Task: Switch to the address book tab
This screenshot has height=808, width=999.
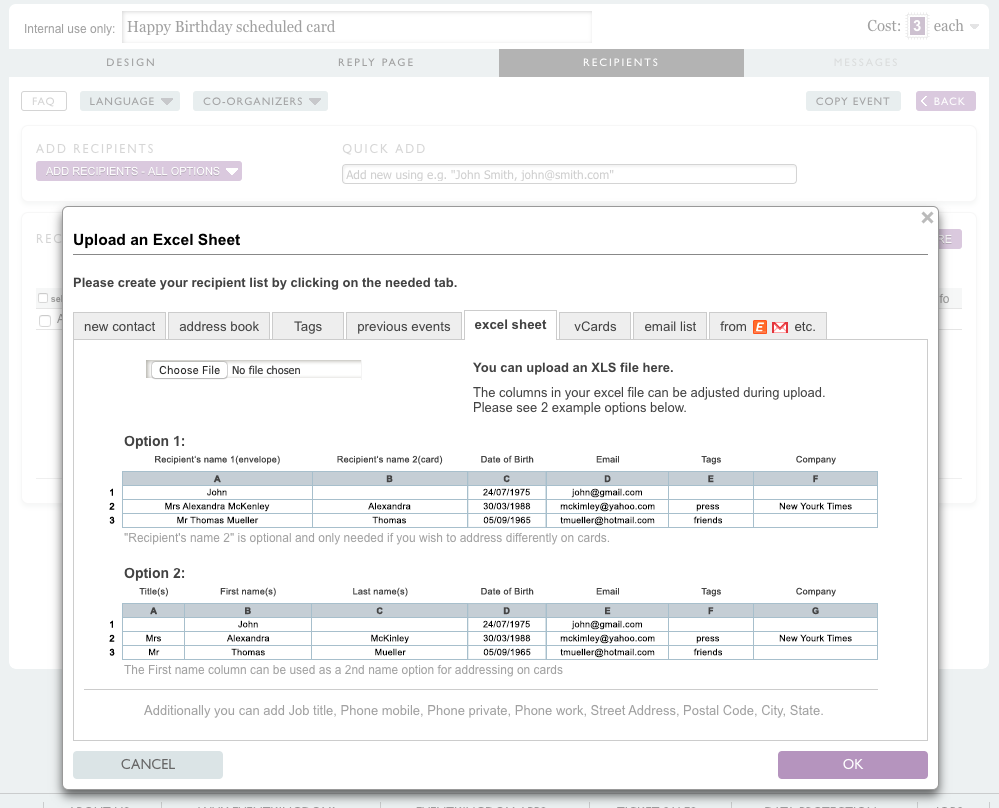Action: coord(219,327)
